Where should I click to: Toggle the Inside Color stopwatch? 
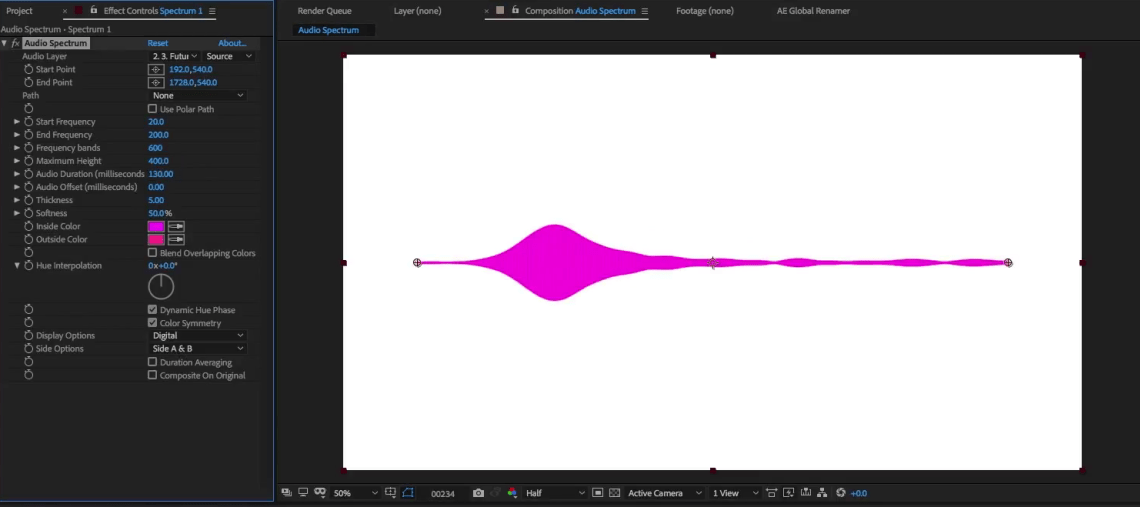click(28, 226)
